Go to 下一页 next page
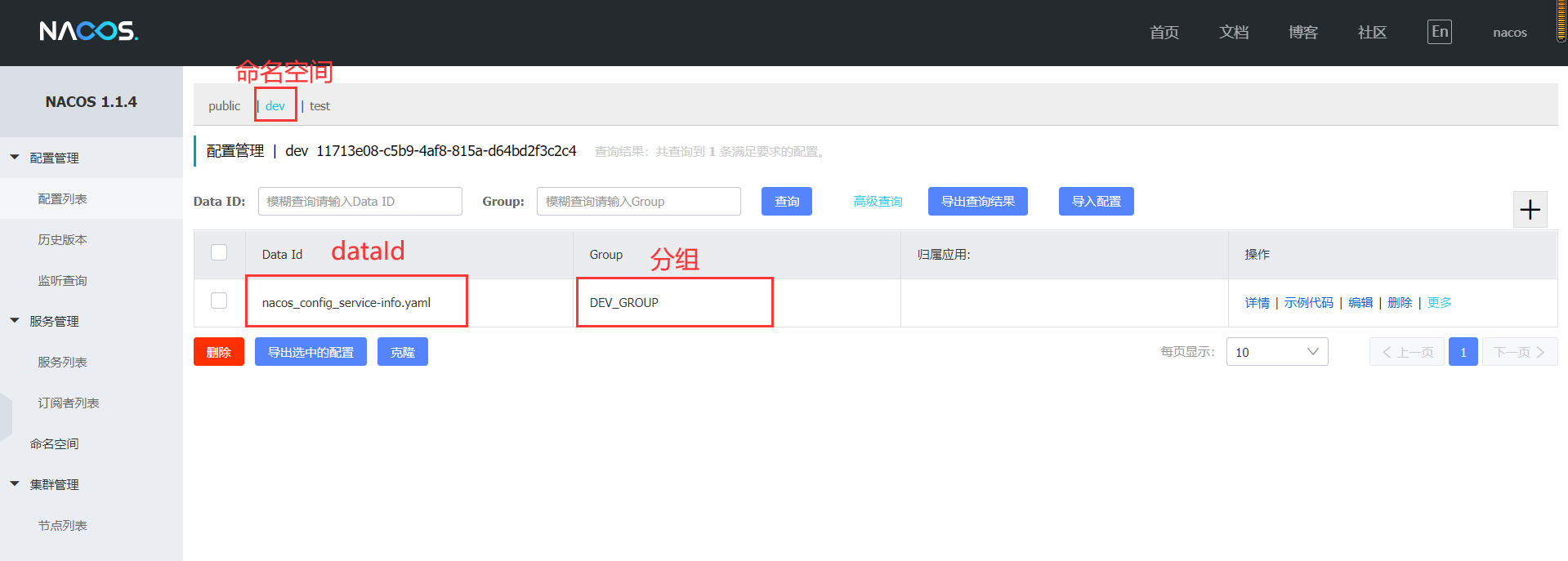 click(x=1520, y=352)
